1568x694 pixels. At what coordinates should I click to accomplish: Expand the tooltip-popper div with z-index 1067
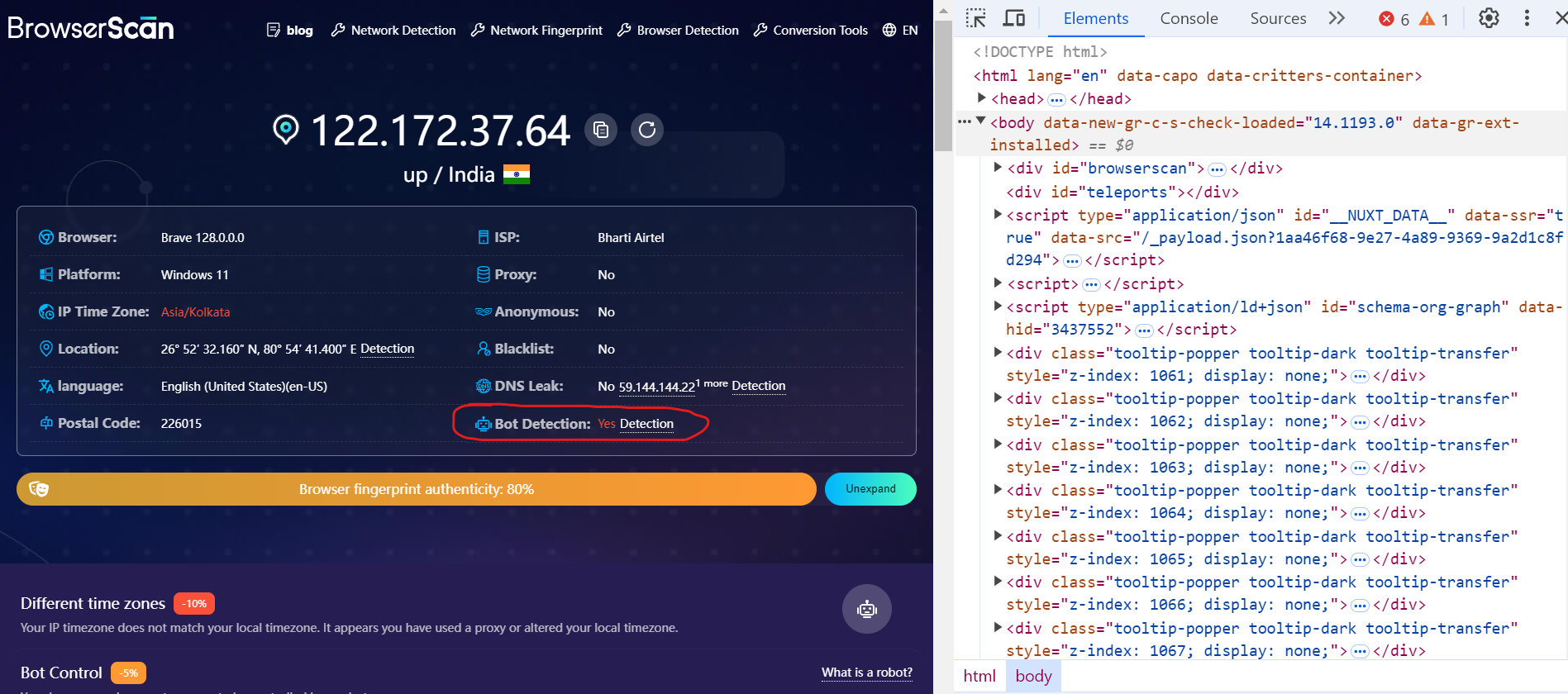[x=998, y=627]
